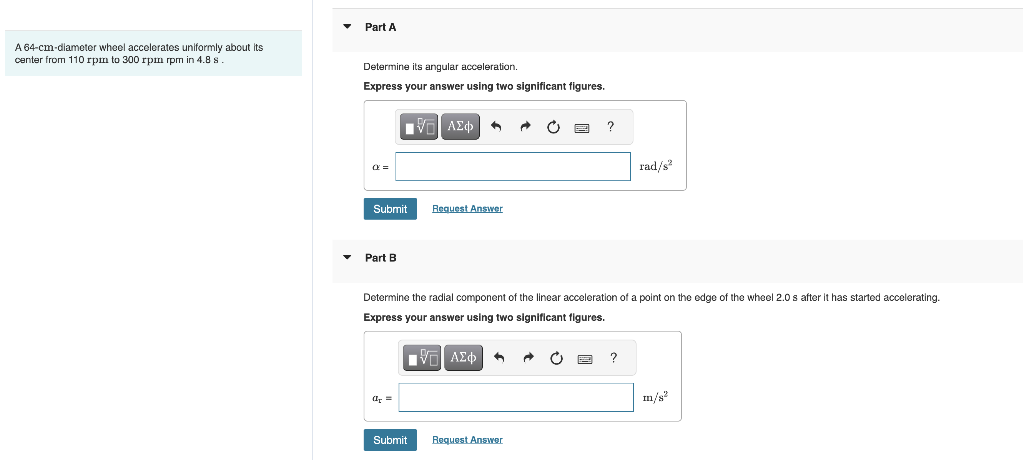Image resolution: width=1024 pixels, height=460 pixels.
Task: Collapse the Part A section
Action: pos(347,27)
